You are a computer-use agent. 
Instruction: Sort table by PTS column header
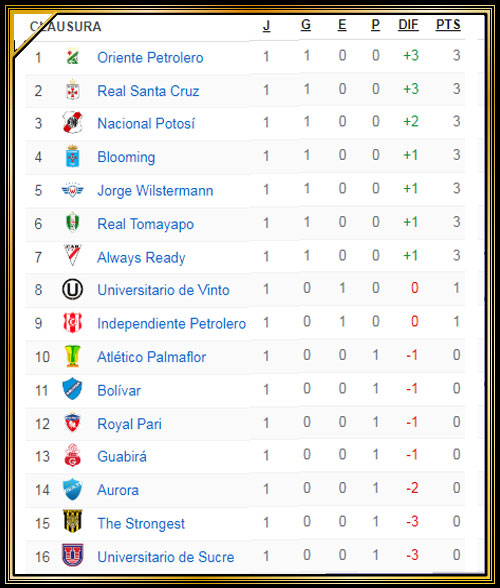[x=448, y=25]
